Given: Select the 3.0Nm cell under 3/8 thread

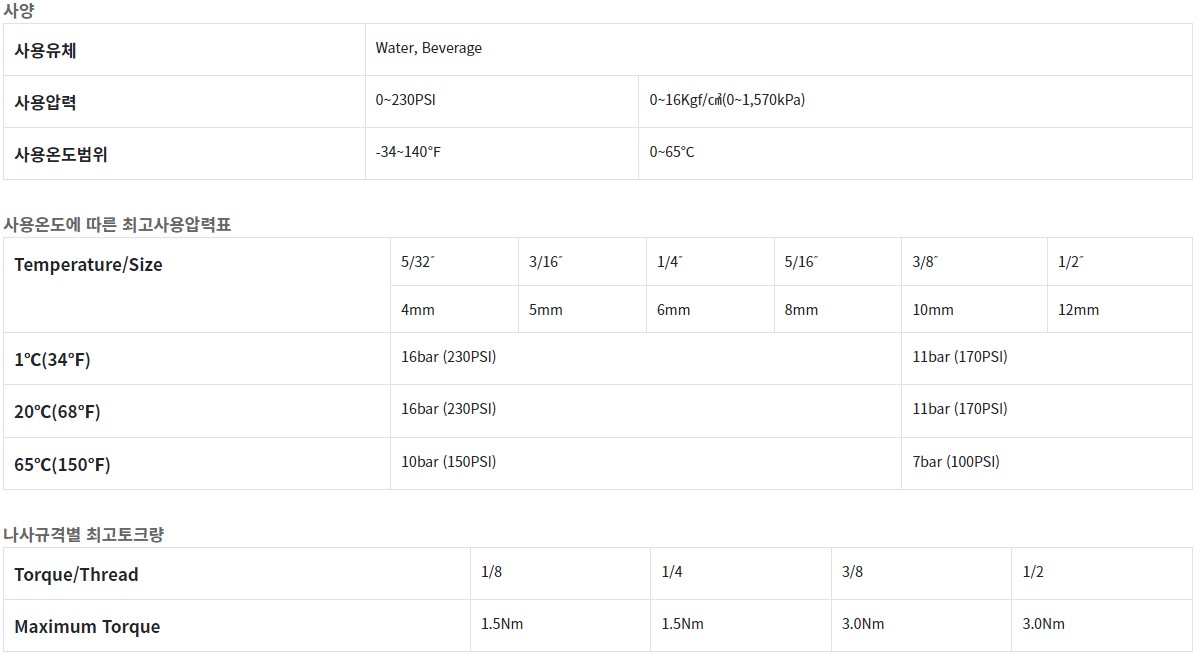Looking at the screenshot, I should point(863,624).
